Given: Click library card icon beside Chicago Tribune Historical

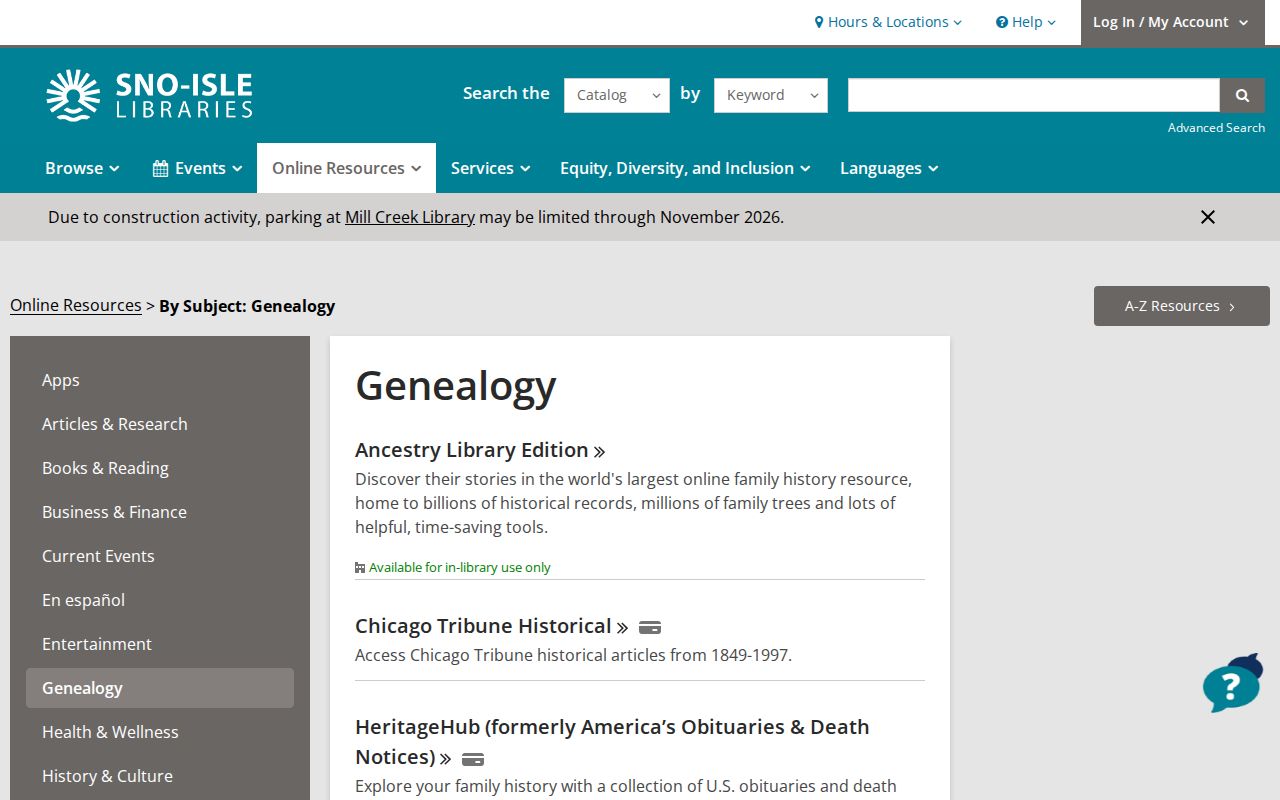Looking at the screenshot, I should tap(650, 628).
